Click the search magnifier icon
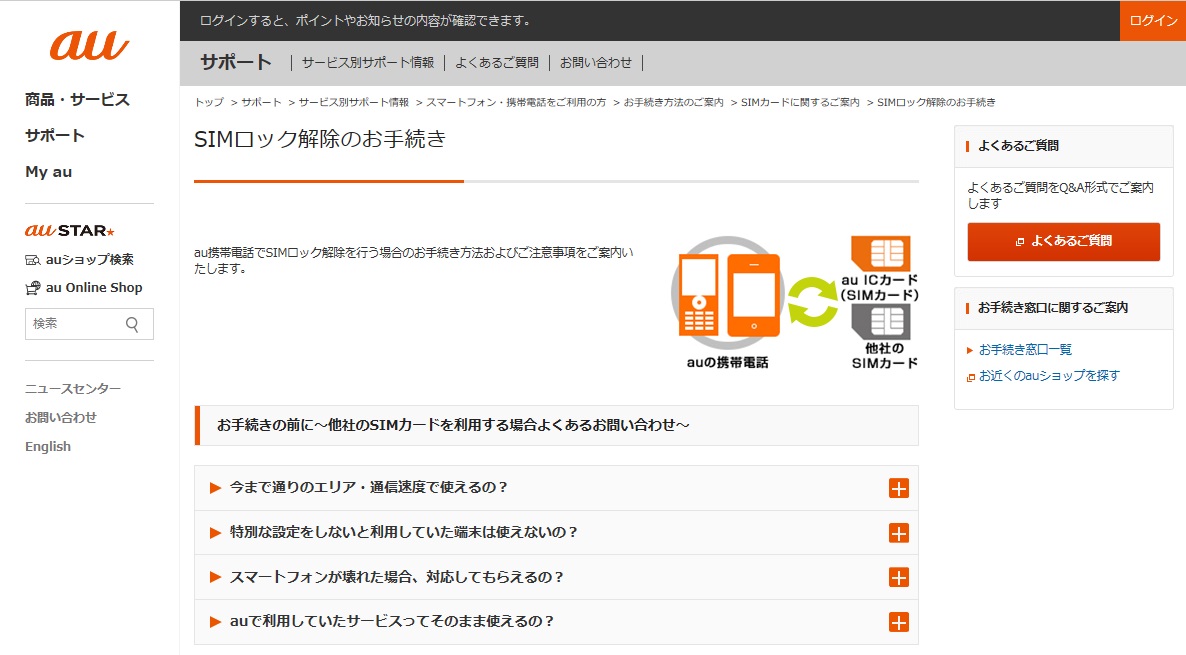The width and height of the screenshot is (1186, 655). click(x=132, y=324)
